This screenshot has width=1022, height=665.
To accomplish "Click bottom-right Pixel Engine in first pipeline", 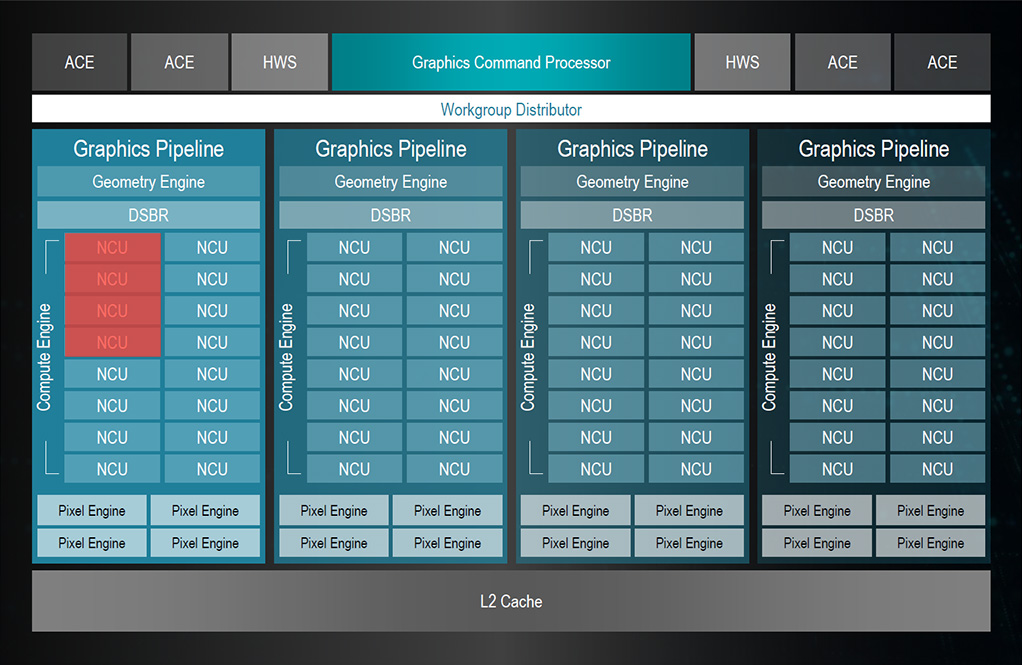I will pyautogui.click(x=205, y=542).
